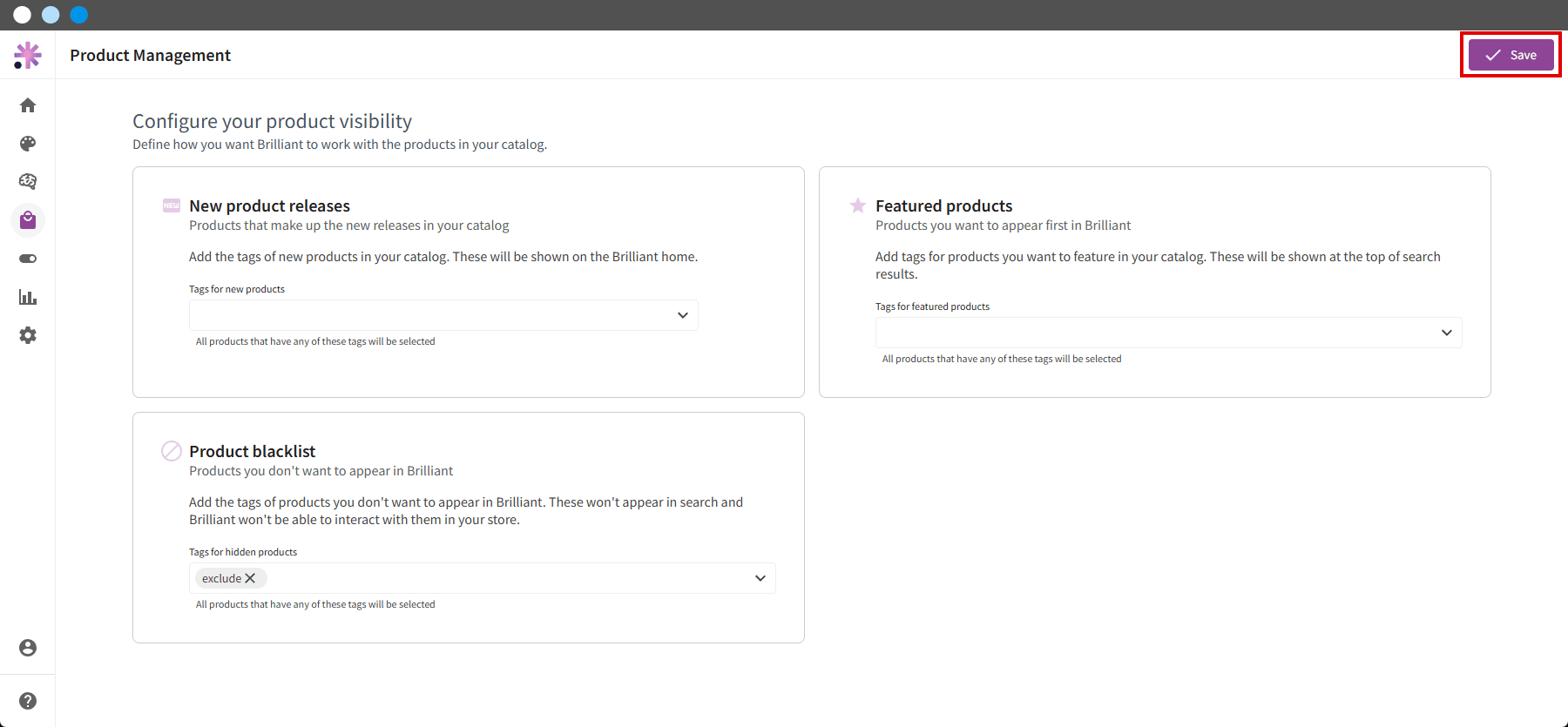
Task: Open the settings gear icon
Action: point(28,335)
